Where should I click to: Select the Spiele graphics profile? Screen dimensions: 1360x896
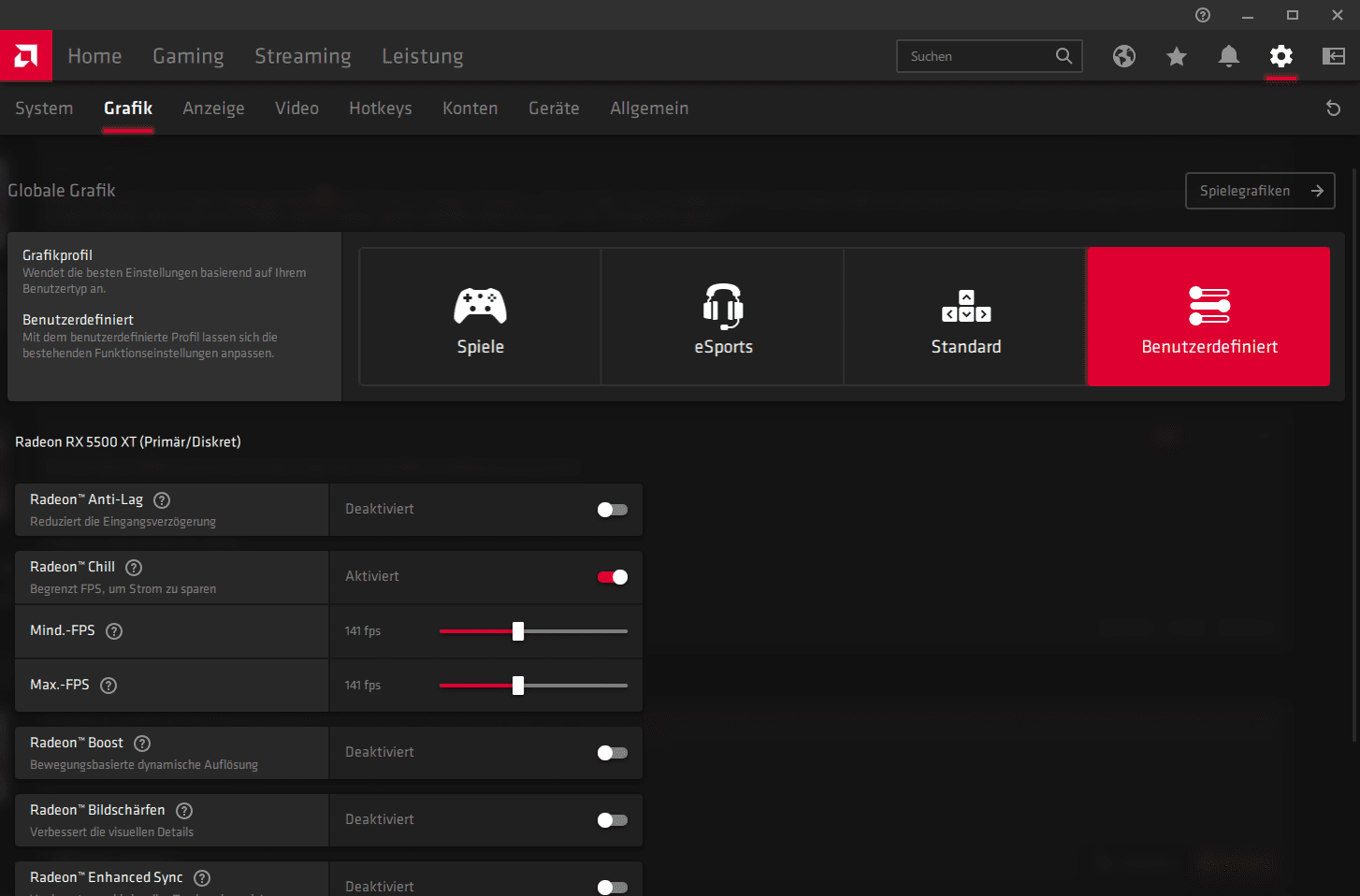tap(481, 316)
